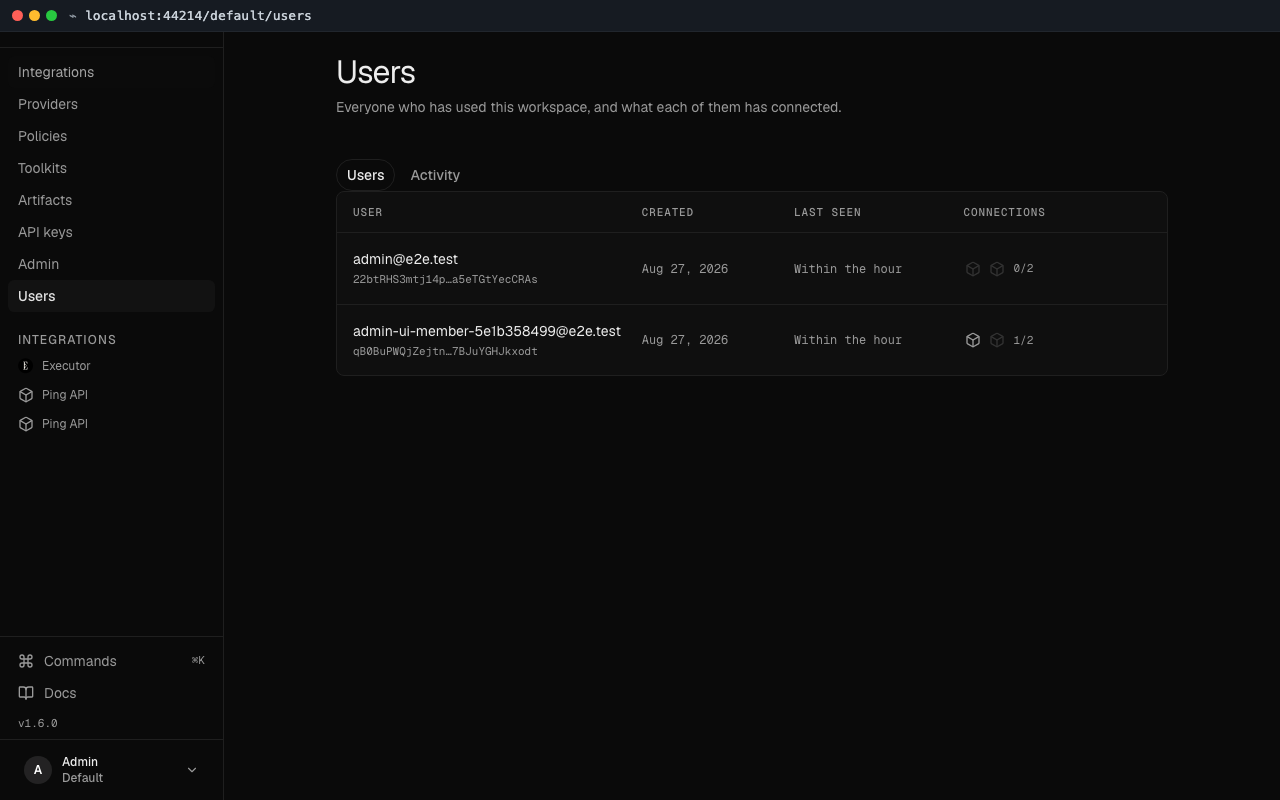Viewport: 1280px width, 800px height.
Task: Open the Executor integration link
Action: tap(111, 366)
